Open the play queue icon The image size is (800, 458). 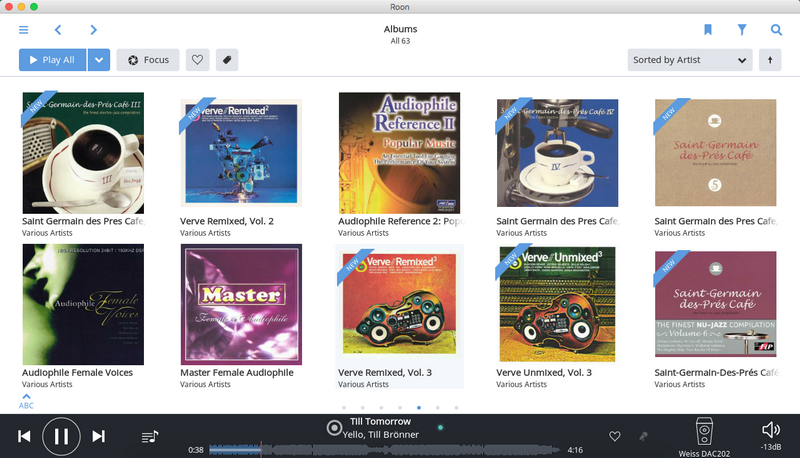point(150,436)
